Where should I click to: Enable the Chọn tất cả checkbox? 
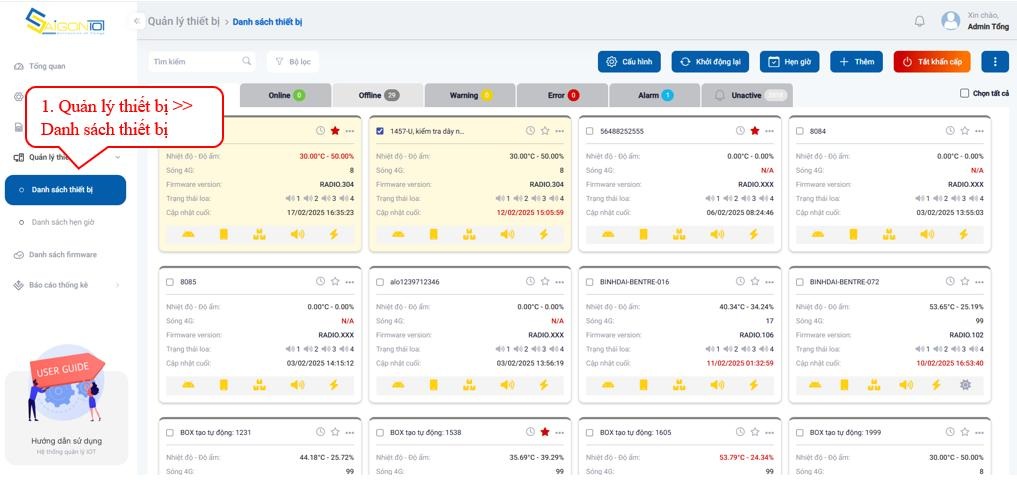(964, 93)
